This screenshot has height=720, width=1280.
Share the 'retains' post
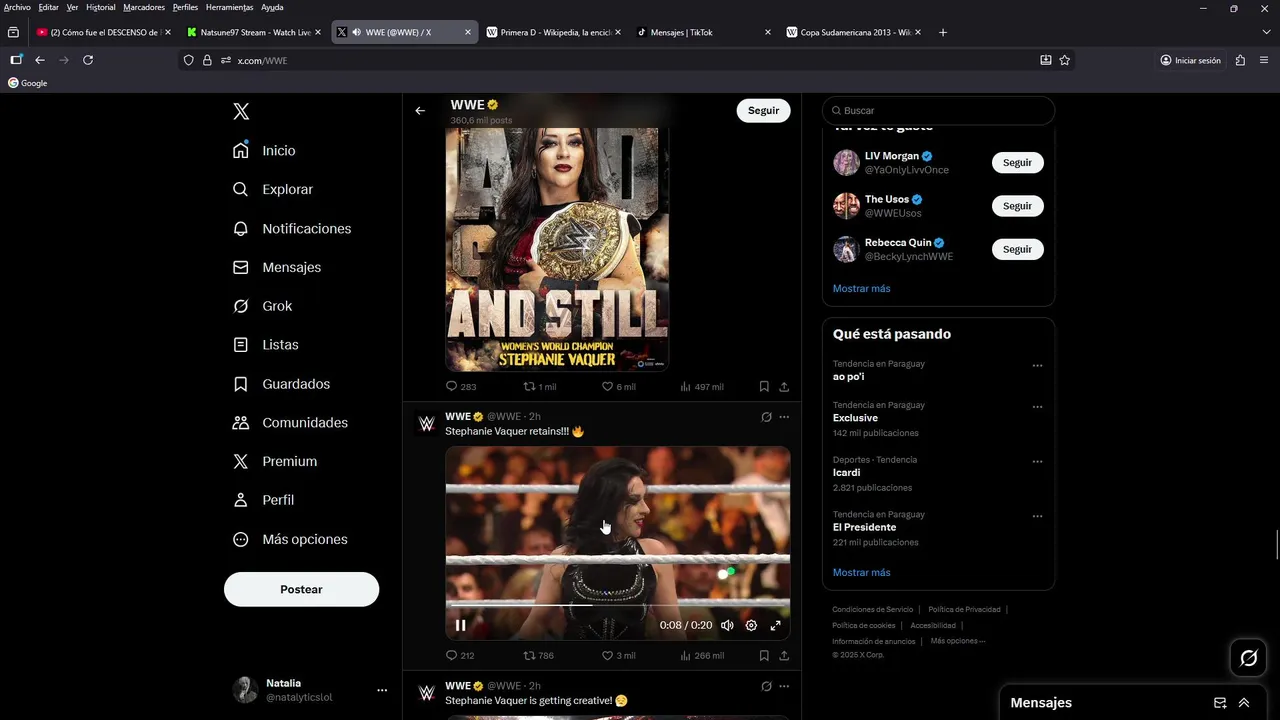tap(784, 656)
